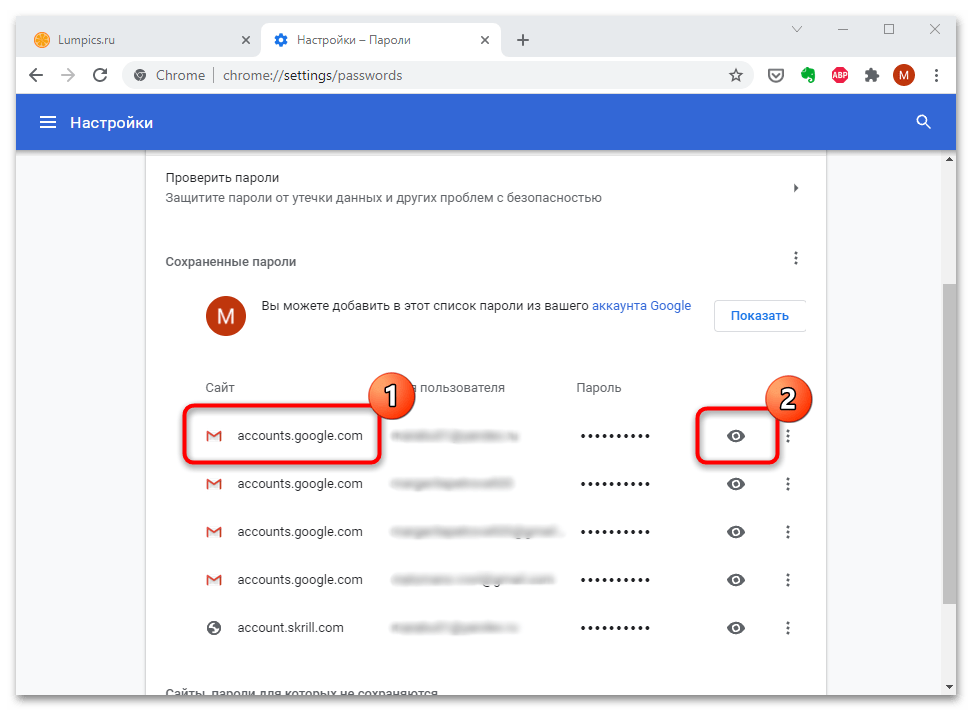Toggle password visibility for second accounts.google.com row
Viewport: 972px width, 711px height.
(x=736, y=484)
